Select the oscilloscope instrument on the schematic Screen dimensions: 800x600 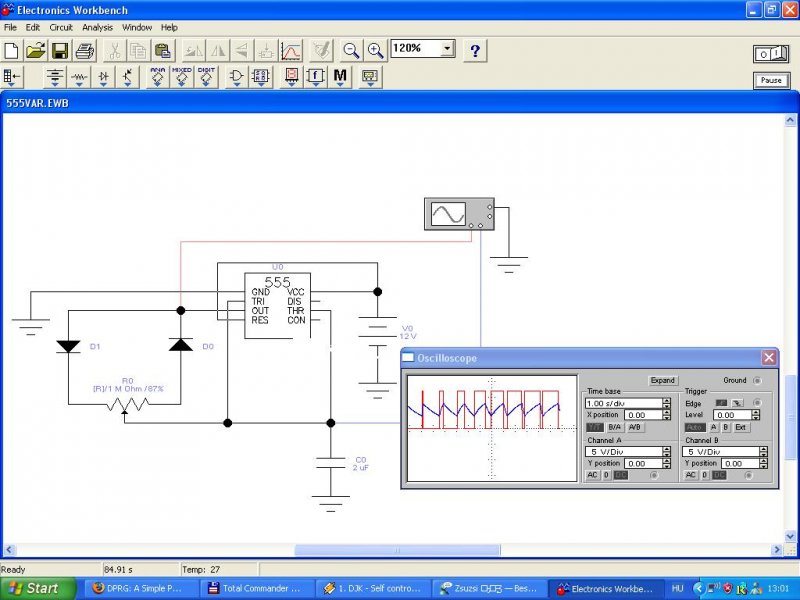click(459, 214)
